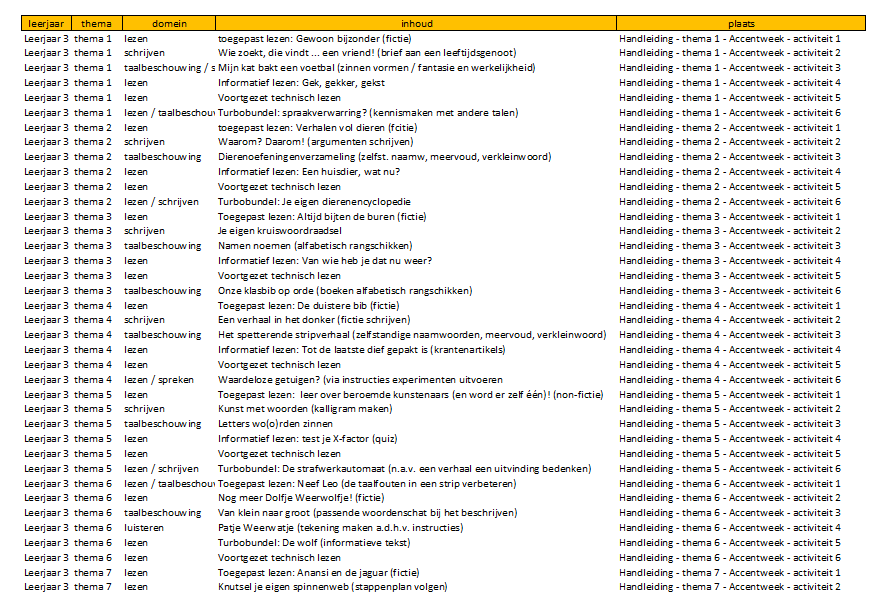Click 'Handleiding - thema 5 - Accentweek - activiteit 5'
Viewport: 876px width, 603px height.
(x=730, y=454)
